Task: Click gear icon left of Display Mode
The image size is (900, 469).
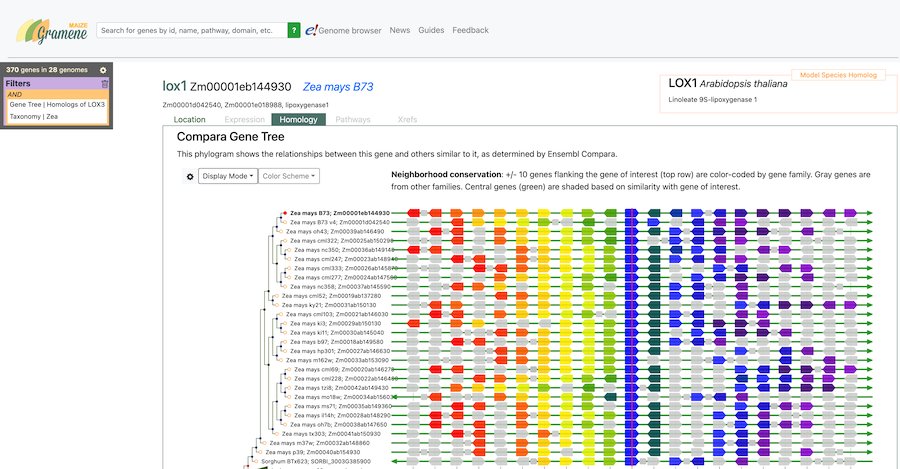Action: [x=190, y=176]
